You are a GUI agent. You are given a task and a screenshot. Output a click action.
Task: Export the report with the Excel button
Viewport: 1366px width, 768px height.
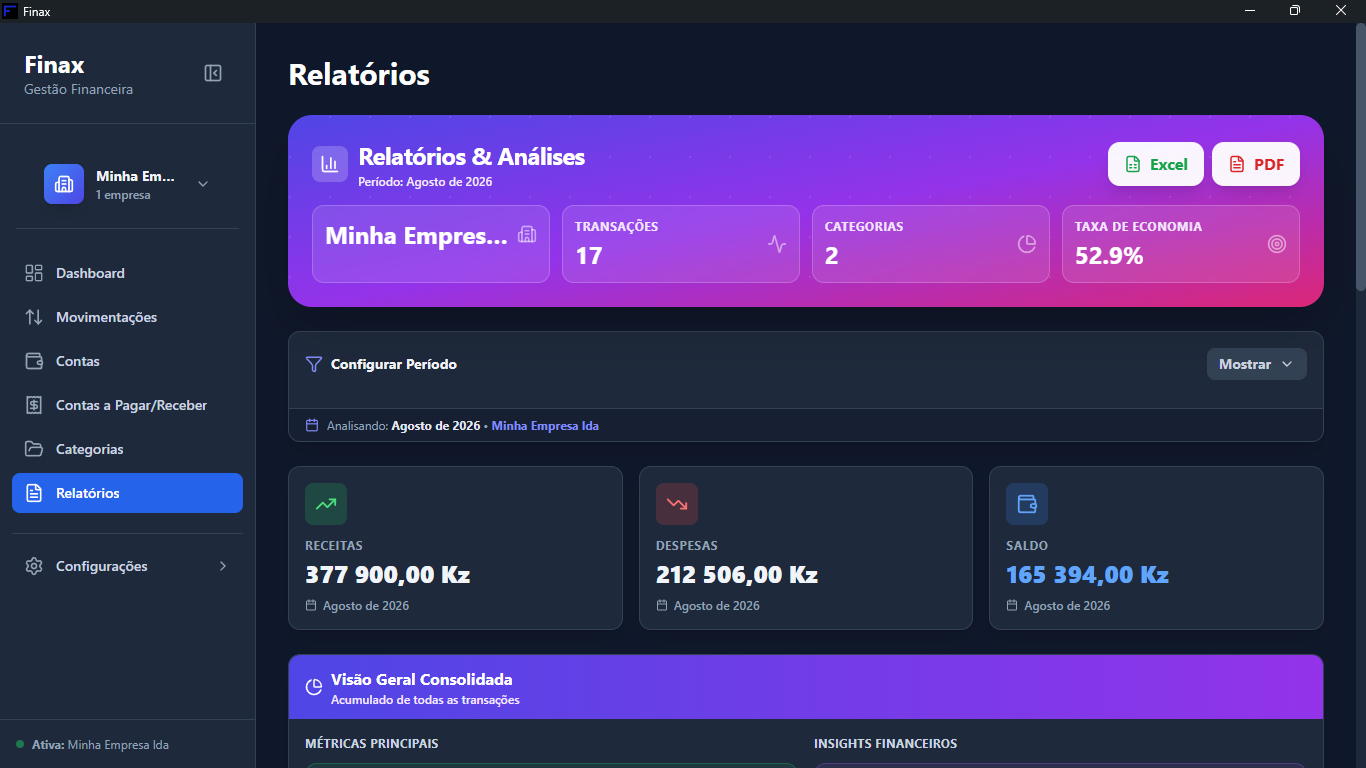[x=1156, y=164]
